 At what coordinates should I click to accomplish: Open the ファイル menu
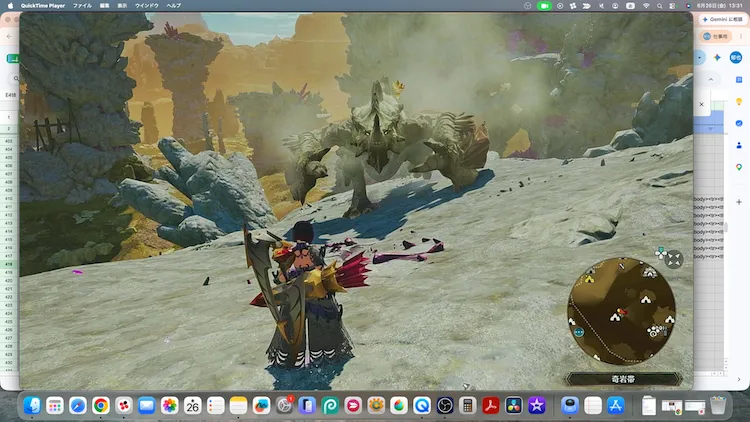82,6
